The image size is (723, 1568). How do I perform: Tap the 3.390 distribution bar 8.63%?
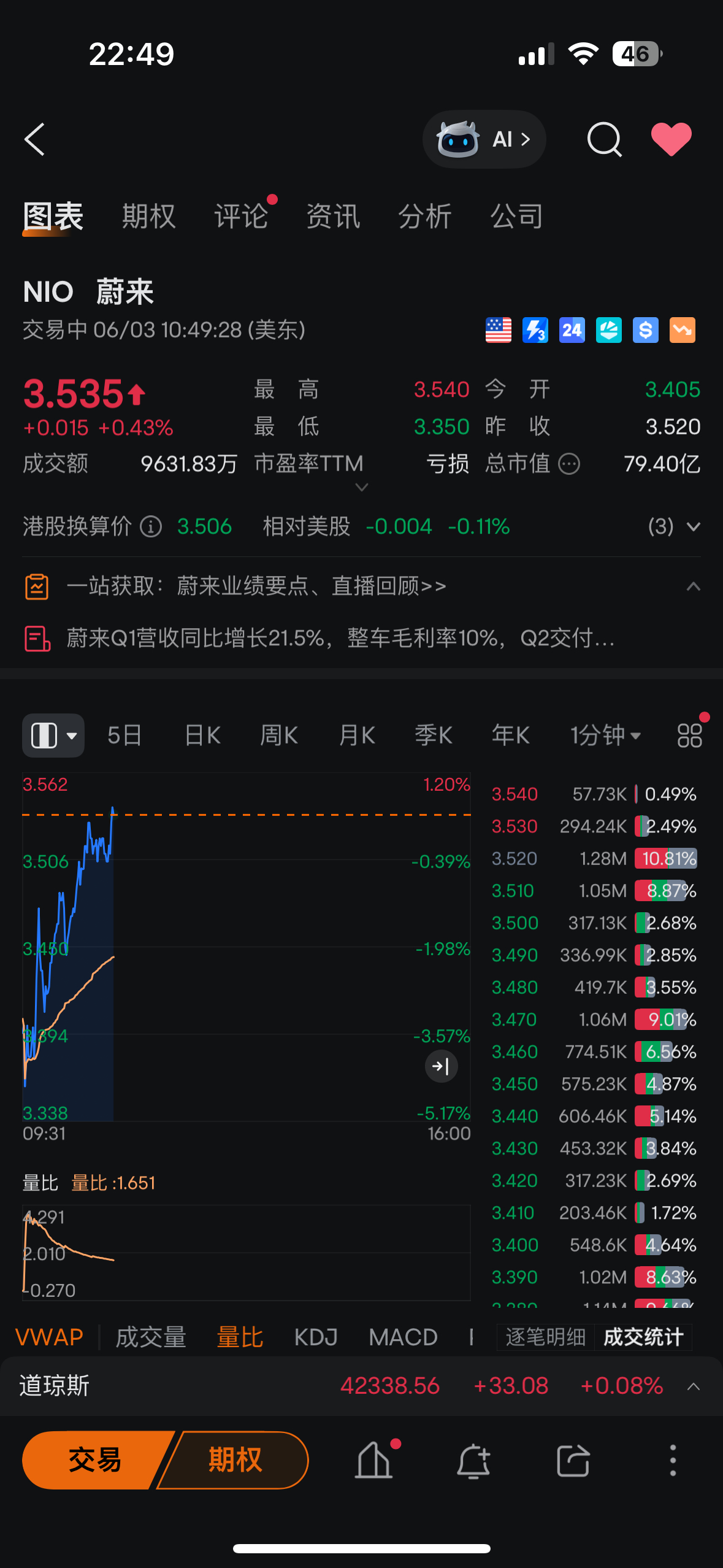660,1277
